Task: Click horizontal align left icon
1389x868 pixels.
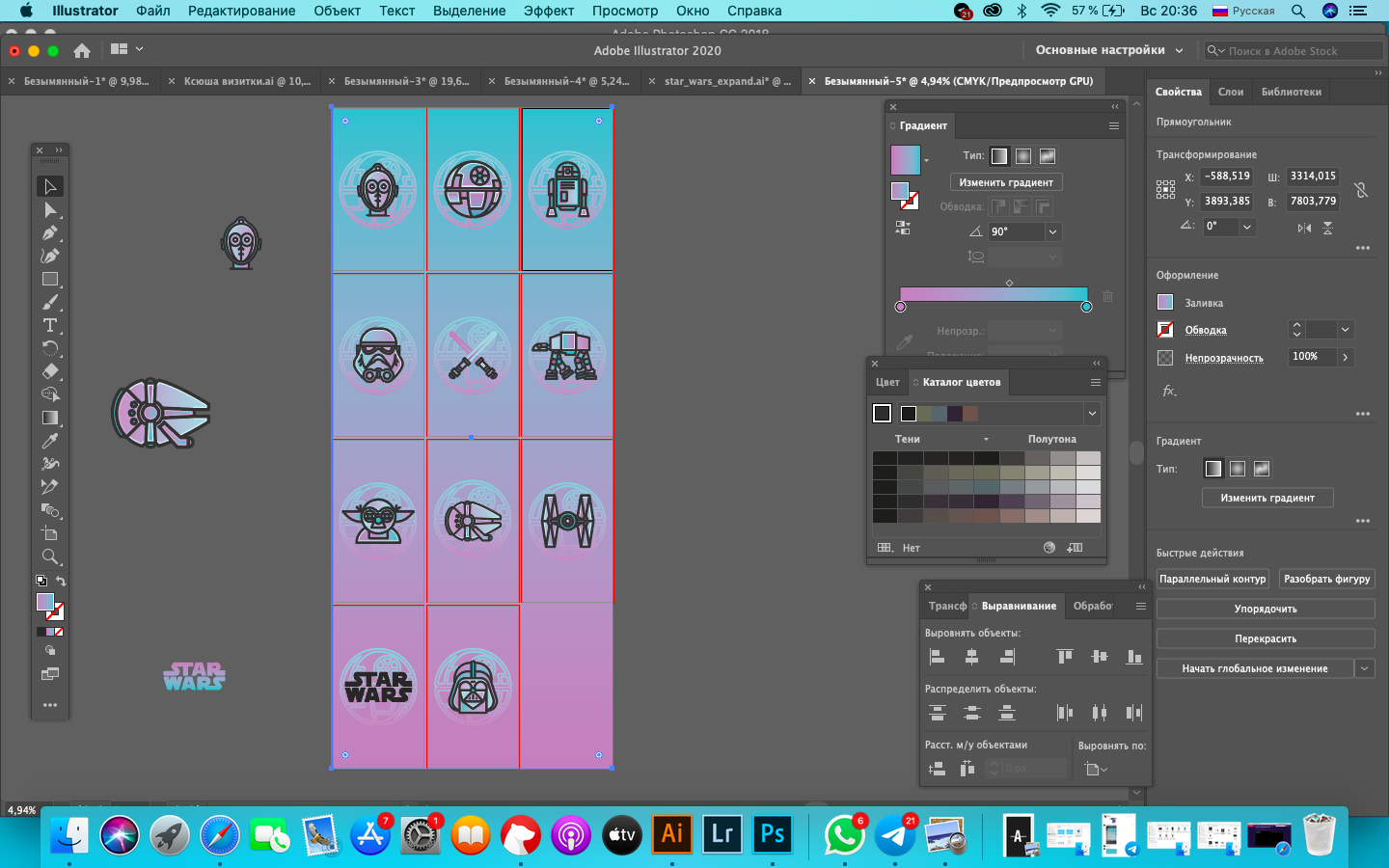Action: pos(937,657)
